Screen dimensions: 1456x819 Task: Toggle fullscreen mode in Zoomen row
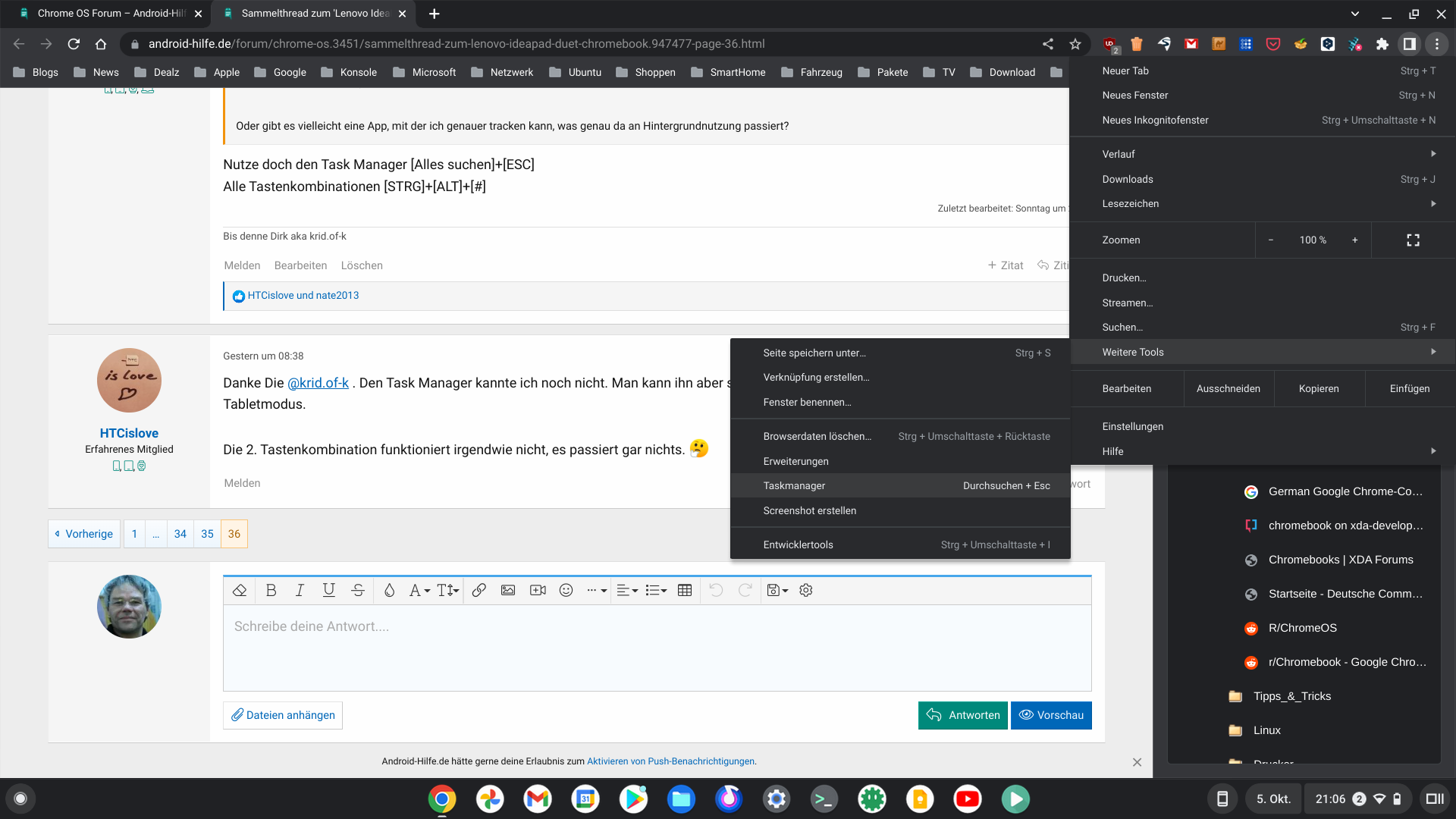click(1413, 240)
